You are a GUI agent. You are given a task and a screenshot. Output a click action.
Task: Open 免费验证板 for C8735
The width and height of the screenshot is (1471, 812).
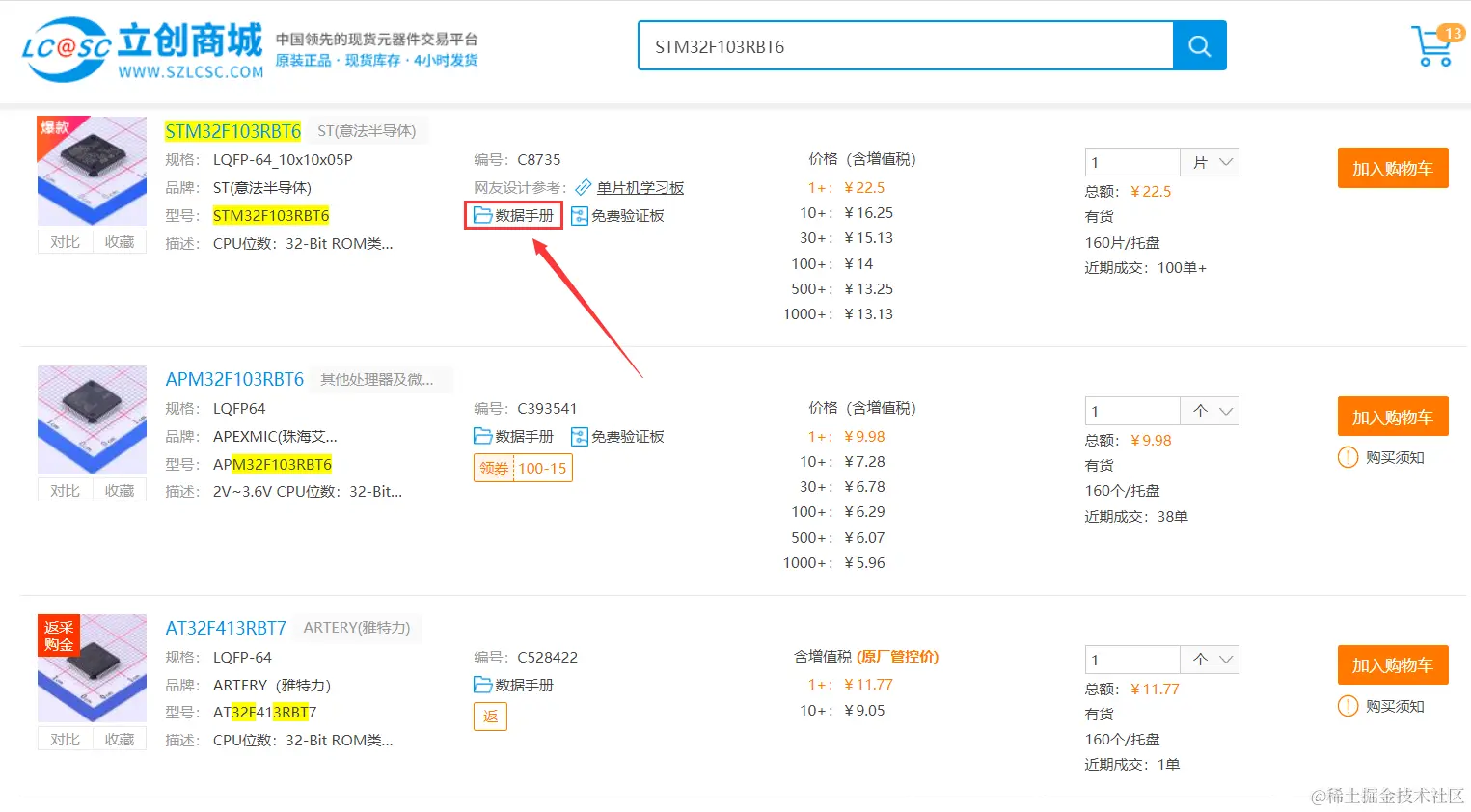pos(617,216)
